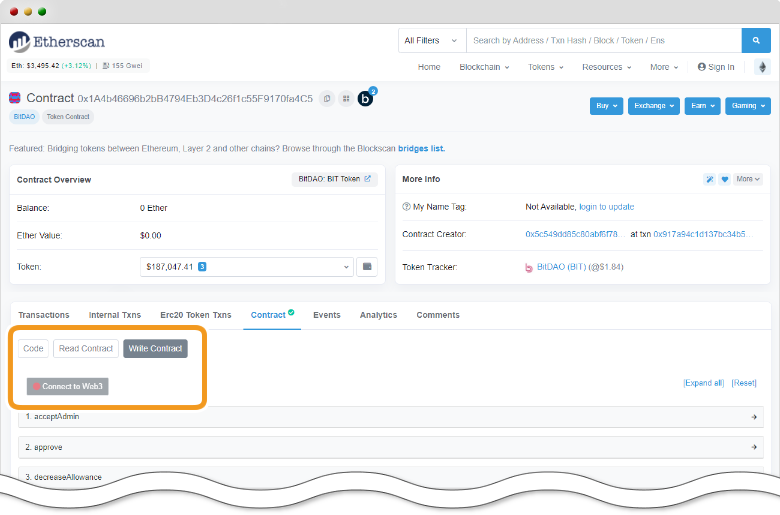Go to Home in navigation

(x=429, y=67)
